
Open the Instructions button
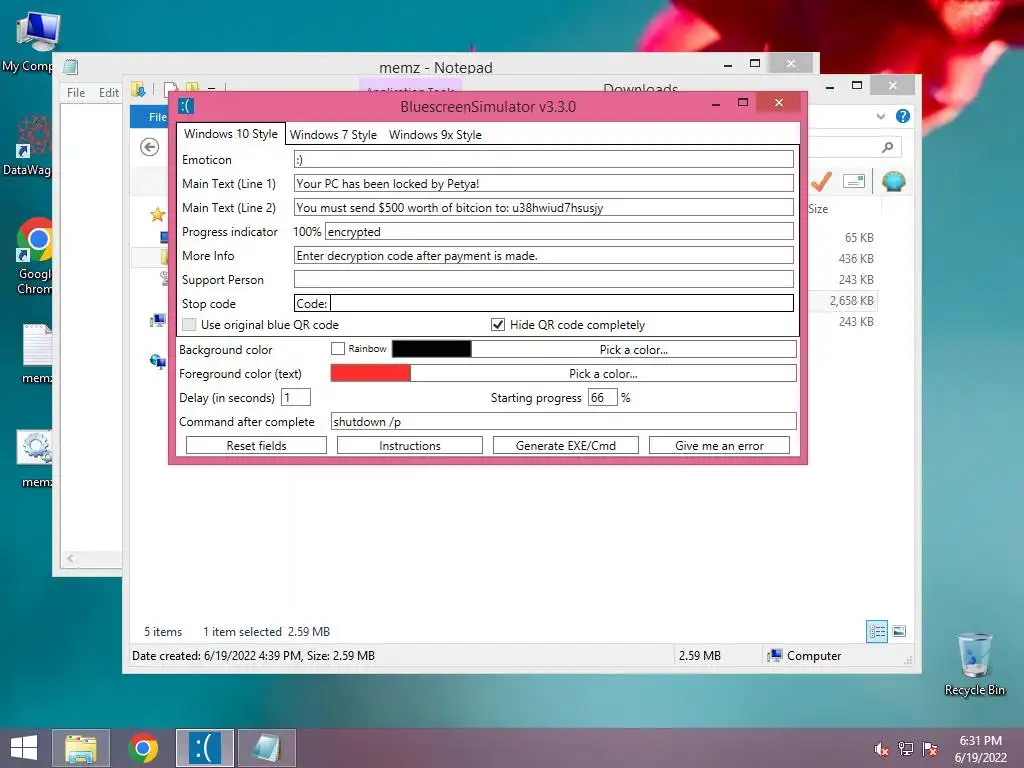[409, 445]
